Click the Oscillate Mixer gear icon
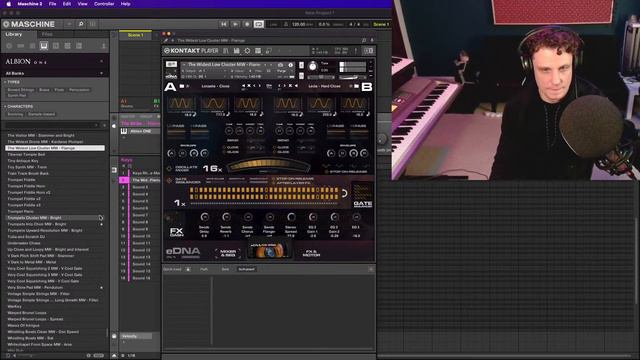 tap(169, 168)
